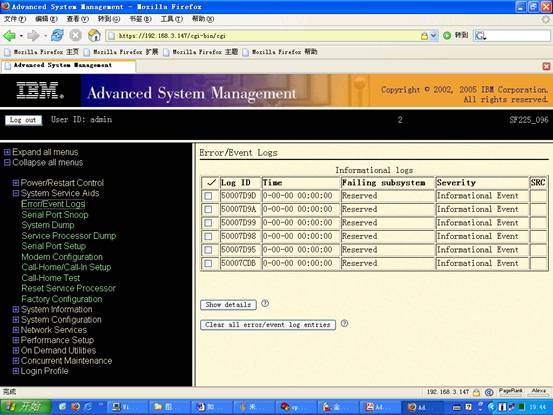
Task: Check the box for log 50007D9A
Action: tap(208, 209)
